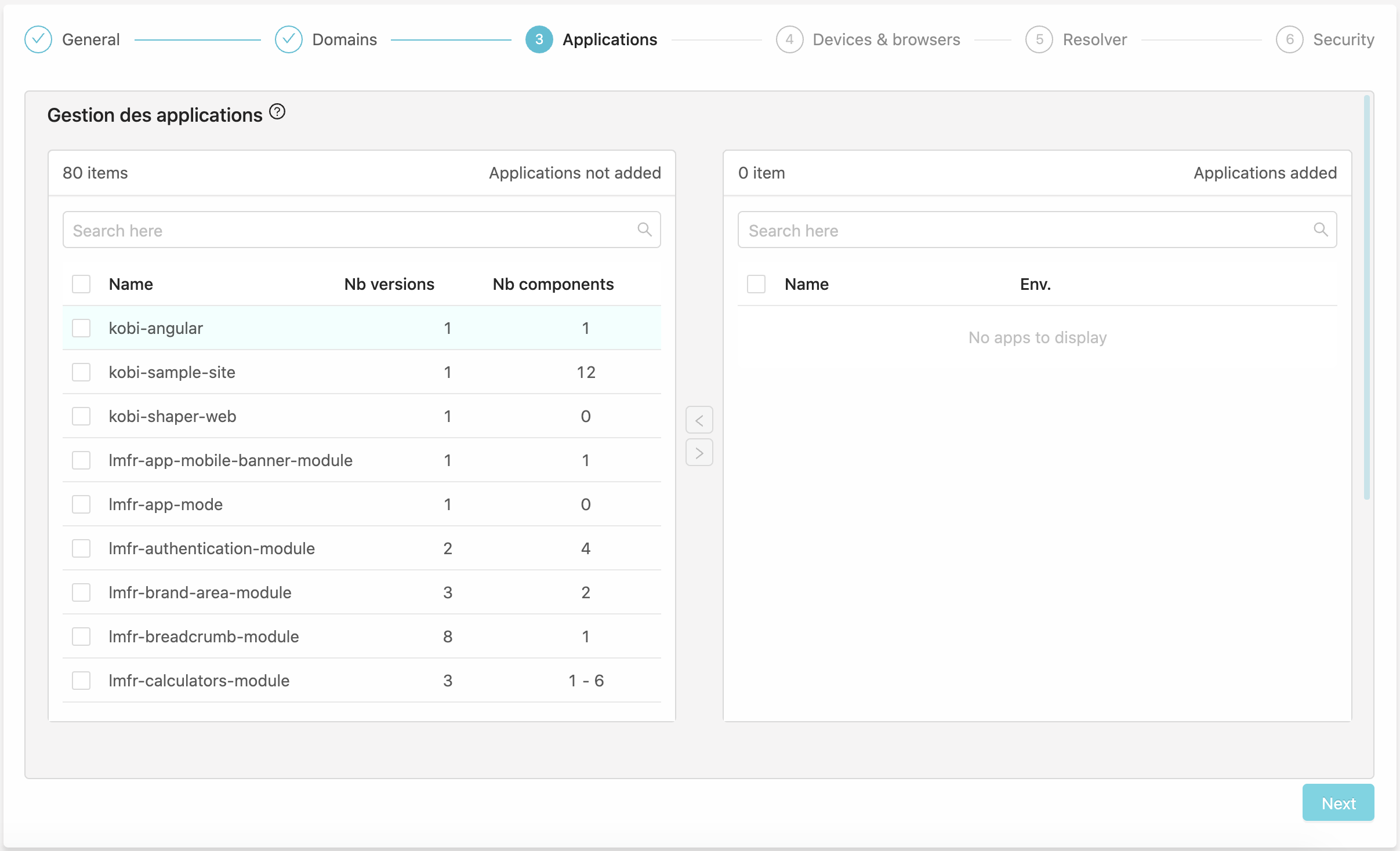
Task: Click the panel vertical scrollbar
Action: 1367,297
